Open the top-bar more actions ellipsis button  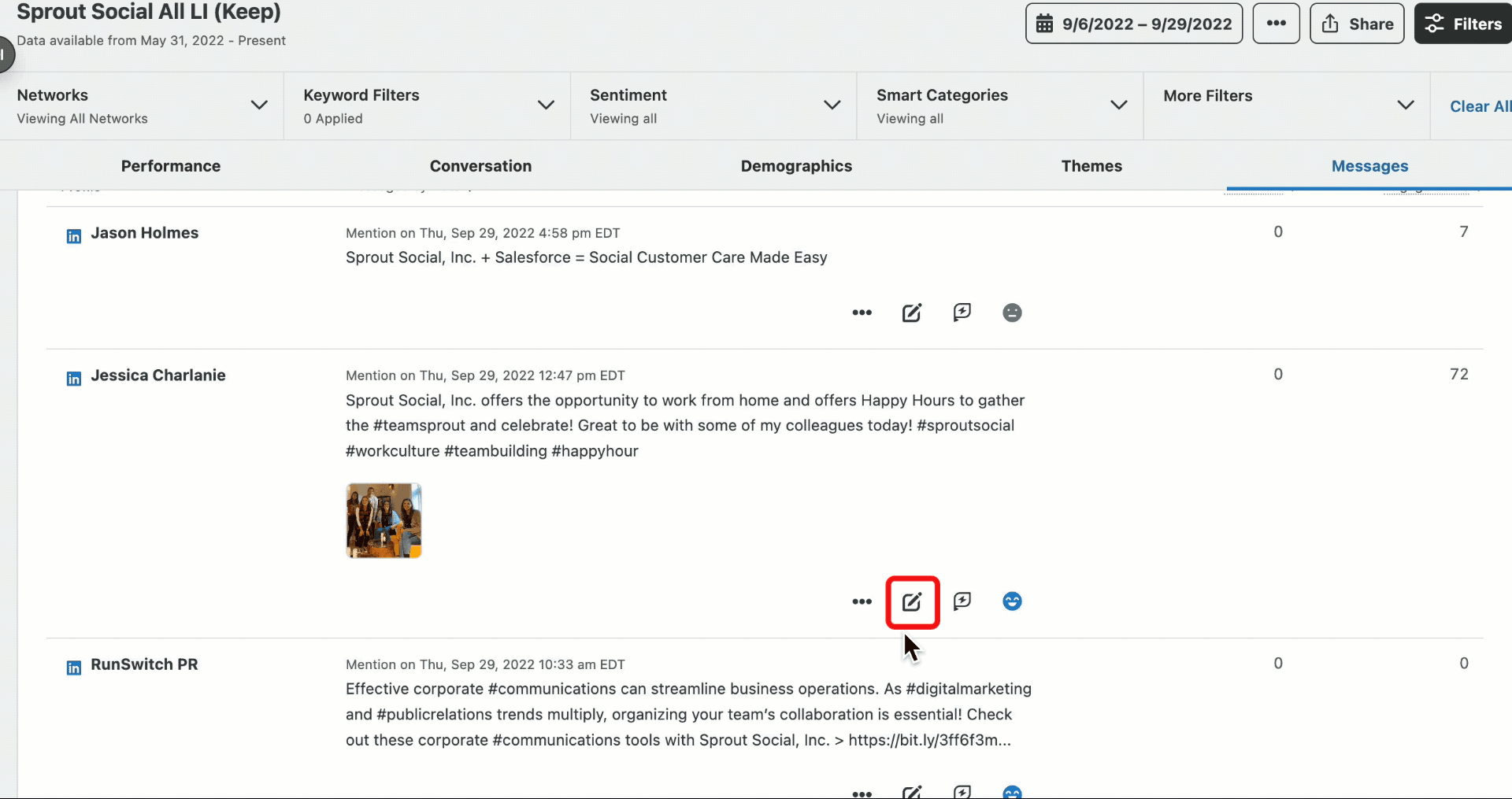(1276, 24)
